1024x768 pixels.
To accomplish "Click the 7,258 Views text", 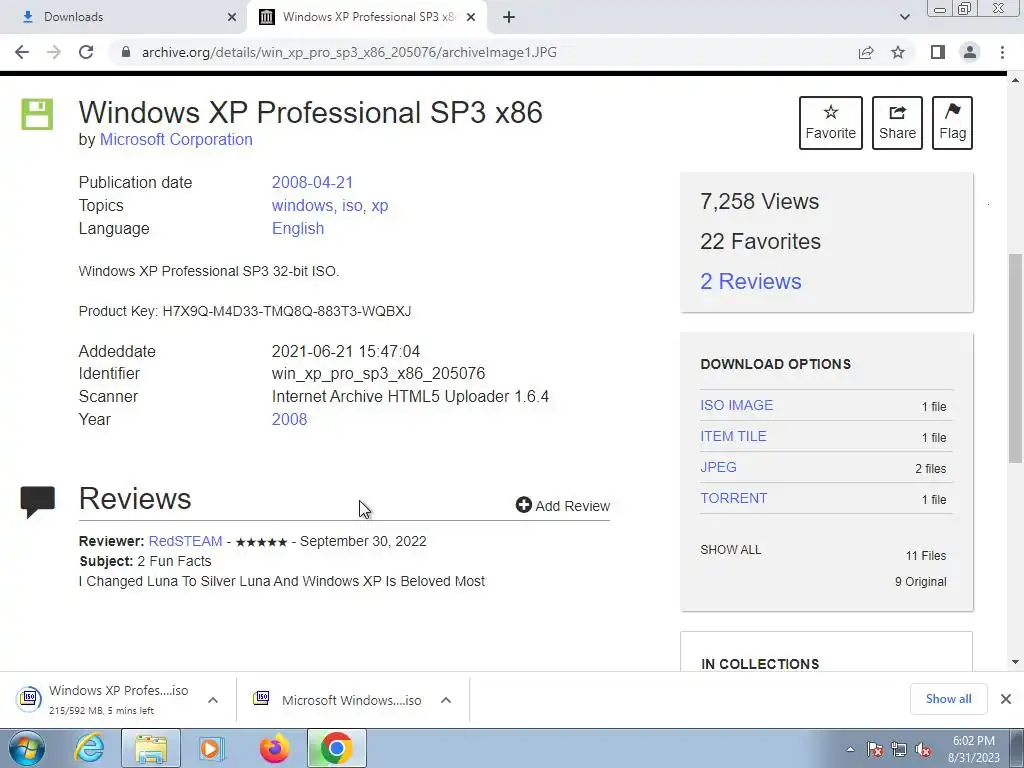I will 760,201.
